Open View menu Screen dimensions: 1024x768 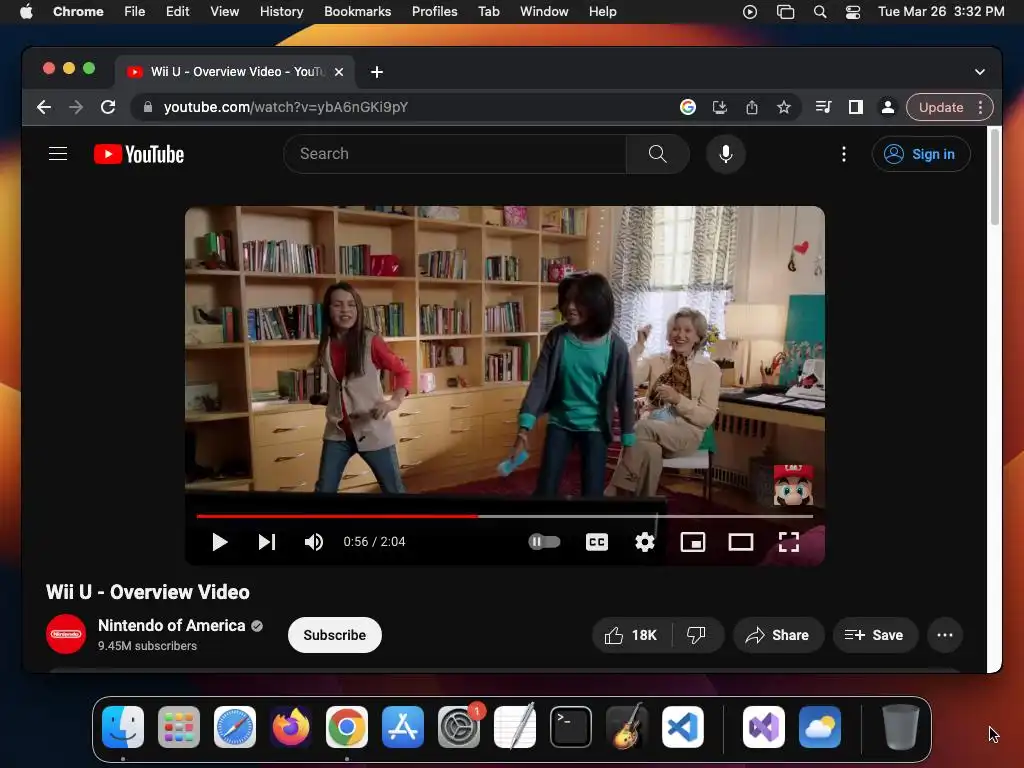[x=225, y=12]
